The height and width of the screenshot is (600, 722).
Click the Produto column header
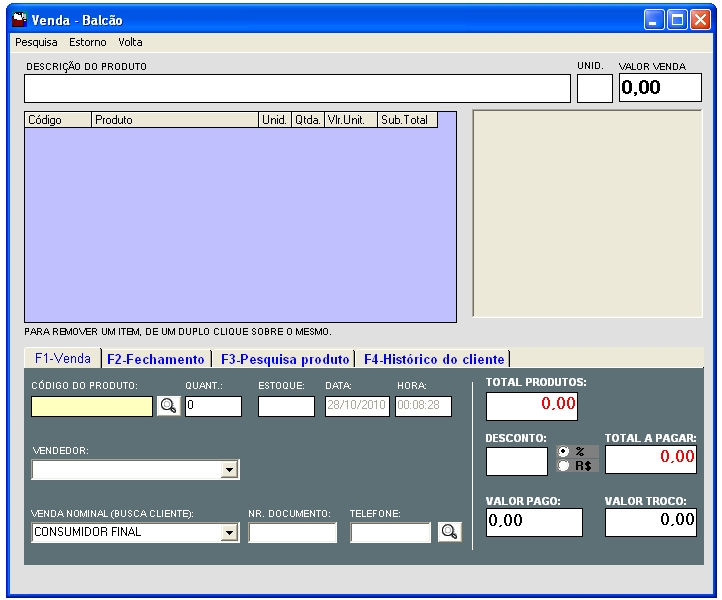pos(175,120)
